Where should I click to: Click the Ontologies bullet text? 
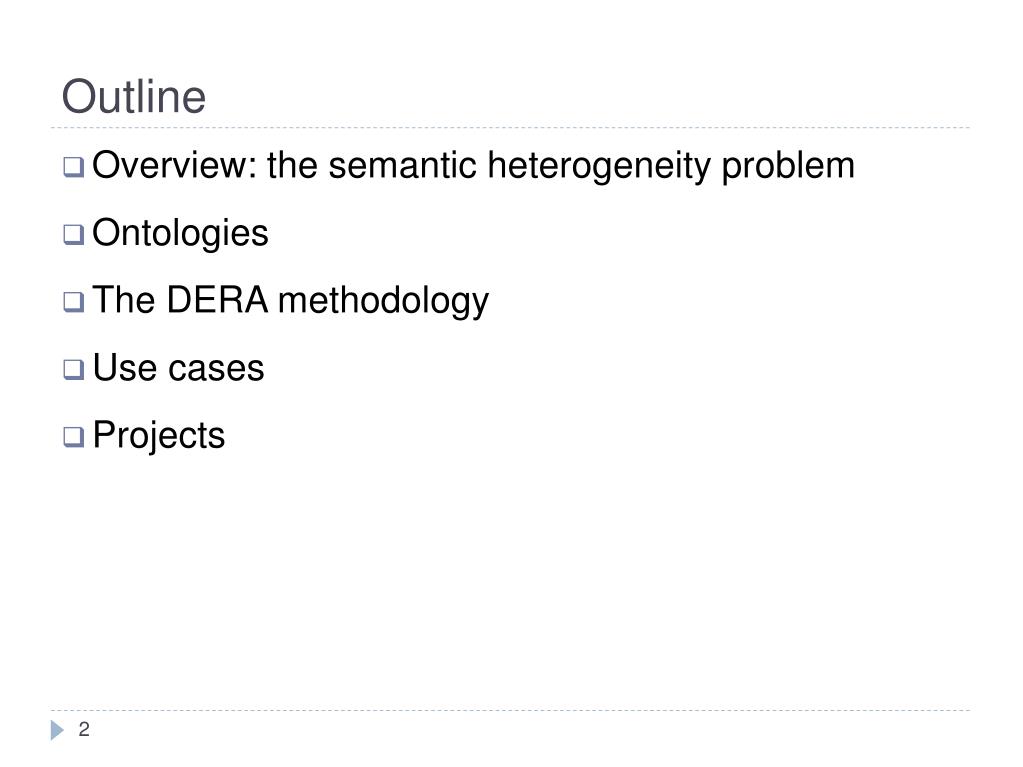pyautogui.click(x=180, y=233)
